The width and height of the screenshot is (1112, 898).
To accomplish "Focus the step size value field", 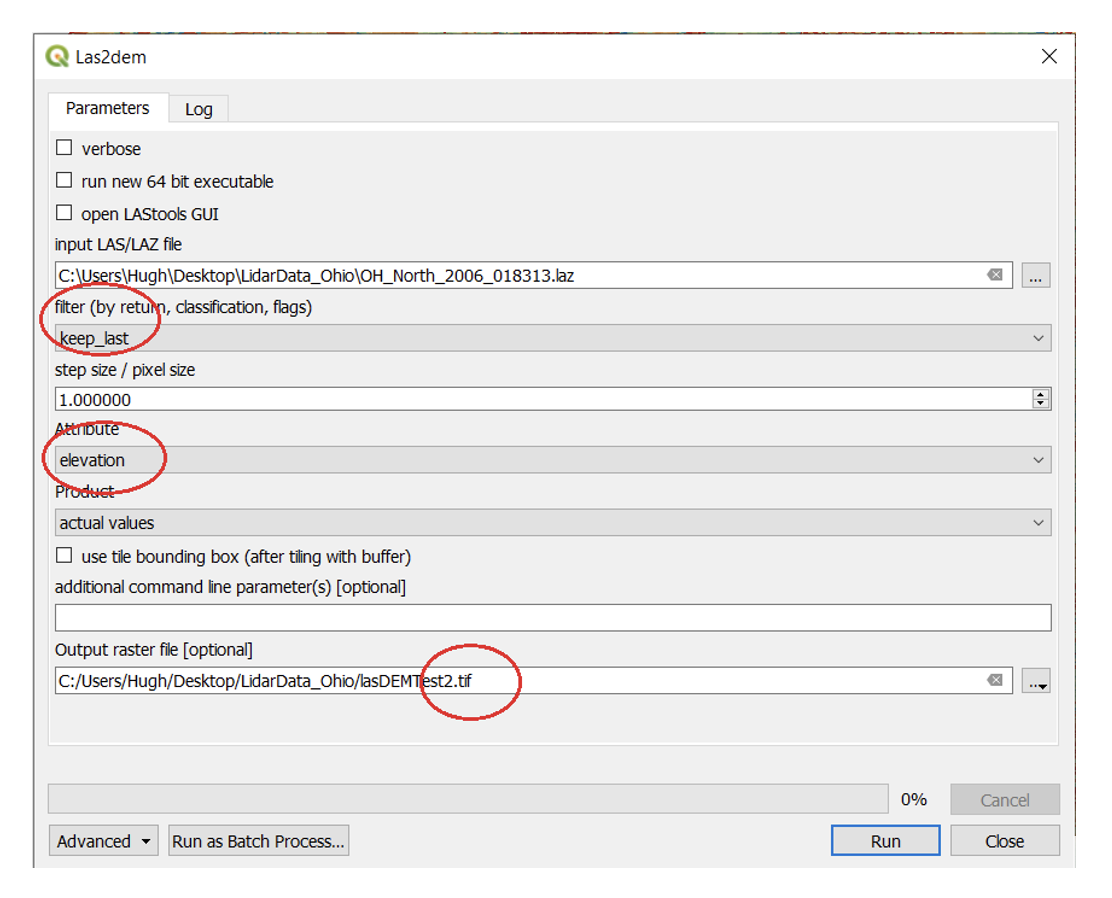I will 543,399.
